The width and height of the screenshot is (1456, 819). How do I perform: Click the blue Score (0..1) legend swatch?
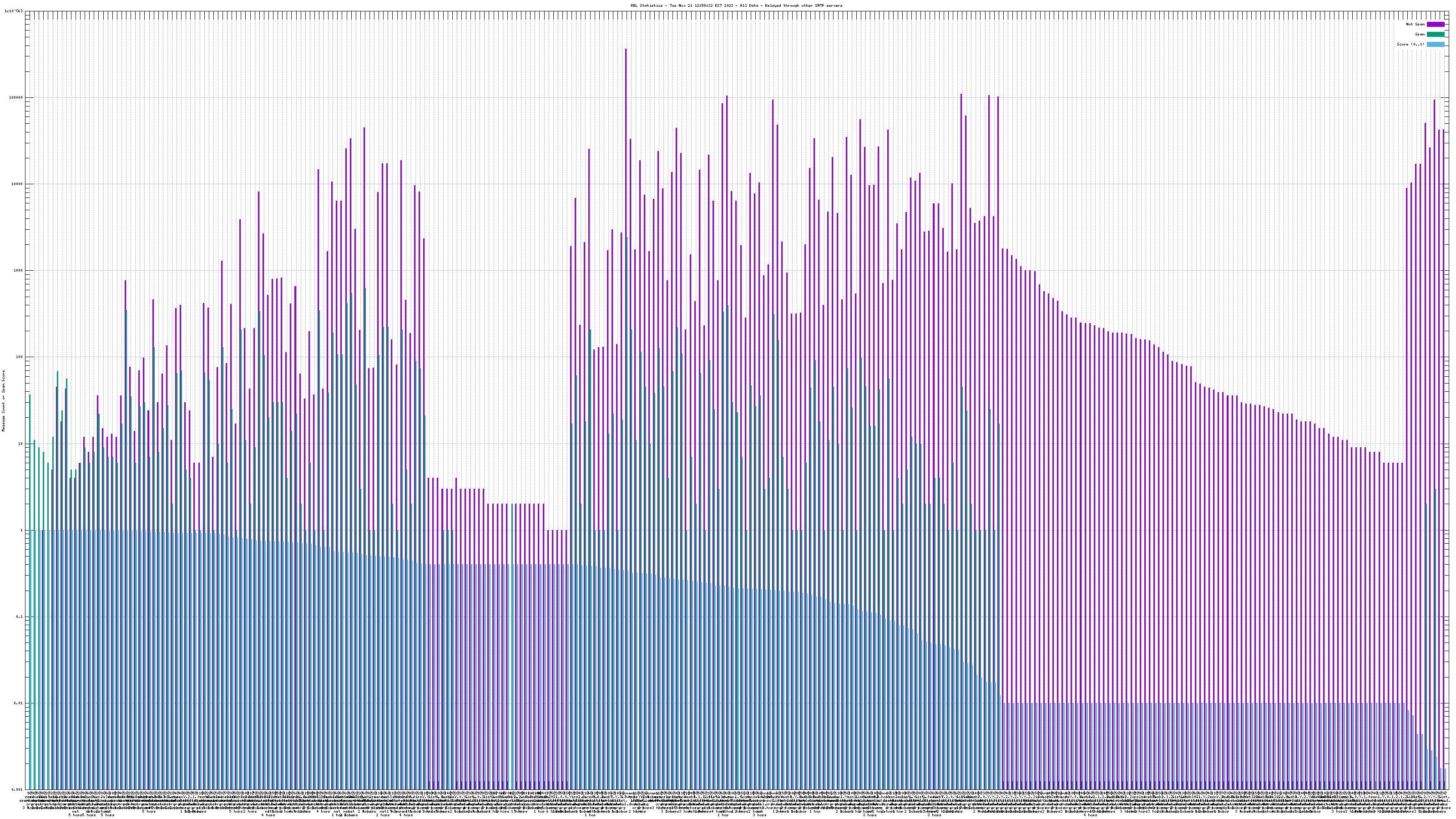(1436, 44)
